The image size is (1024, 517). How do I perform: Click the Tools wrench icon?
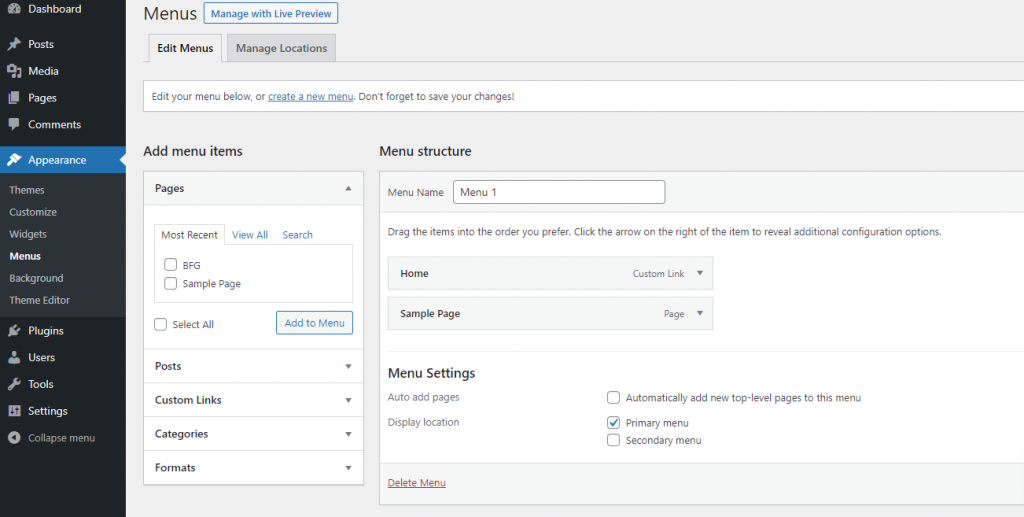14,384
